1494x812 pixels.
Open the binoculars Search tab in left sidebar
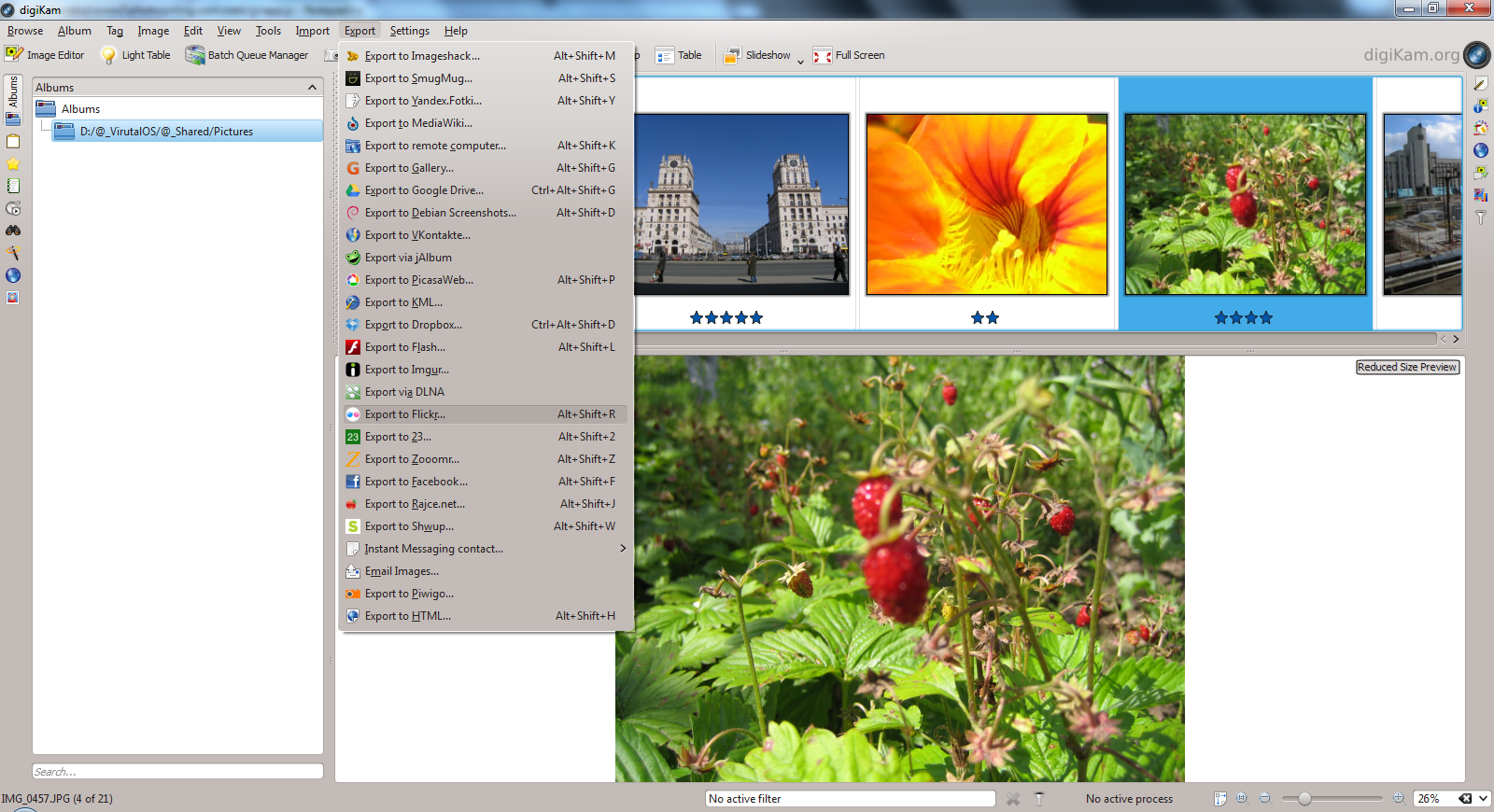click(x=13, y=231)
